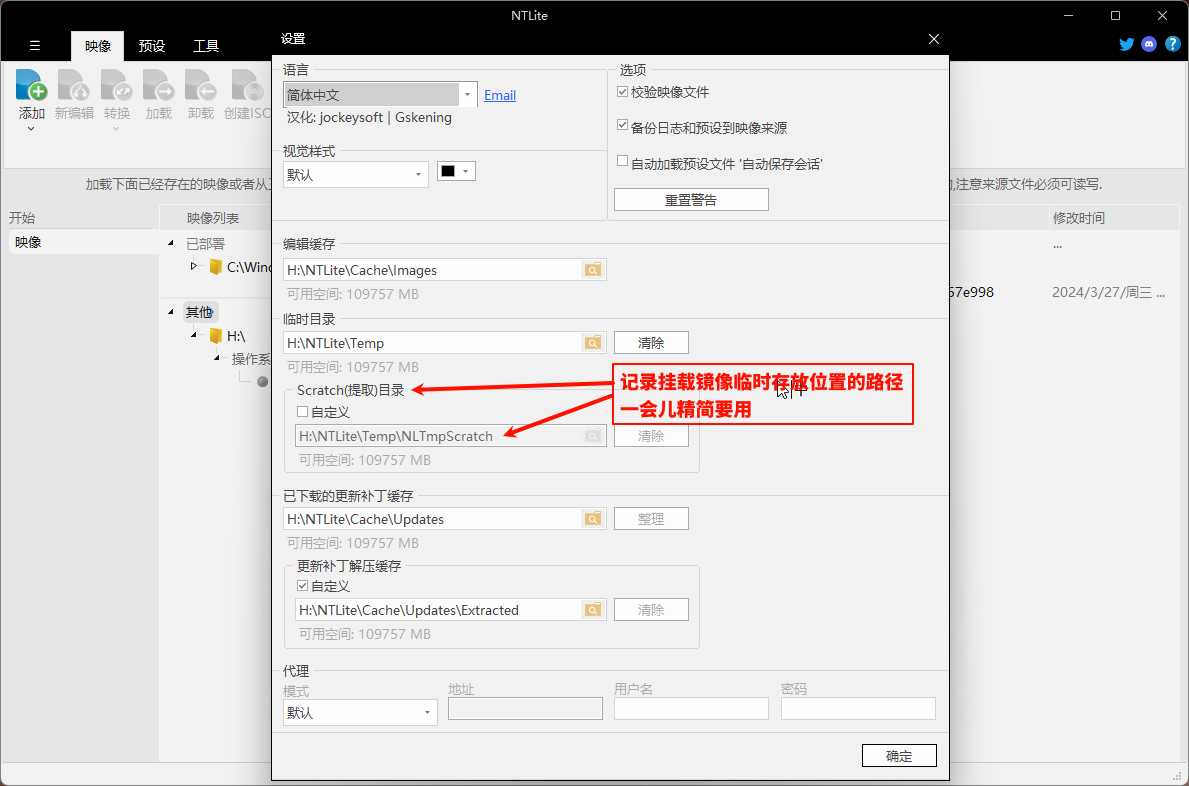The image size is (1189, 786).
Task: Collapse the 已部署 tree group
Action: coord(171,243)
